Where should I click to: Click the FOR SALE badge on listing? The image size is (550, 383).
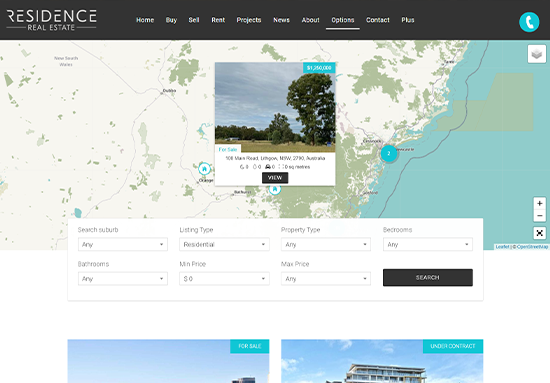point(250,346)
